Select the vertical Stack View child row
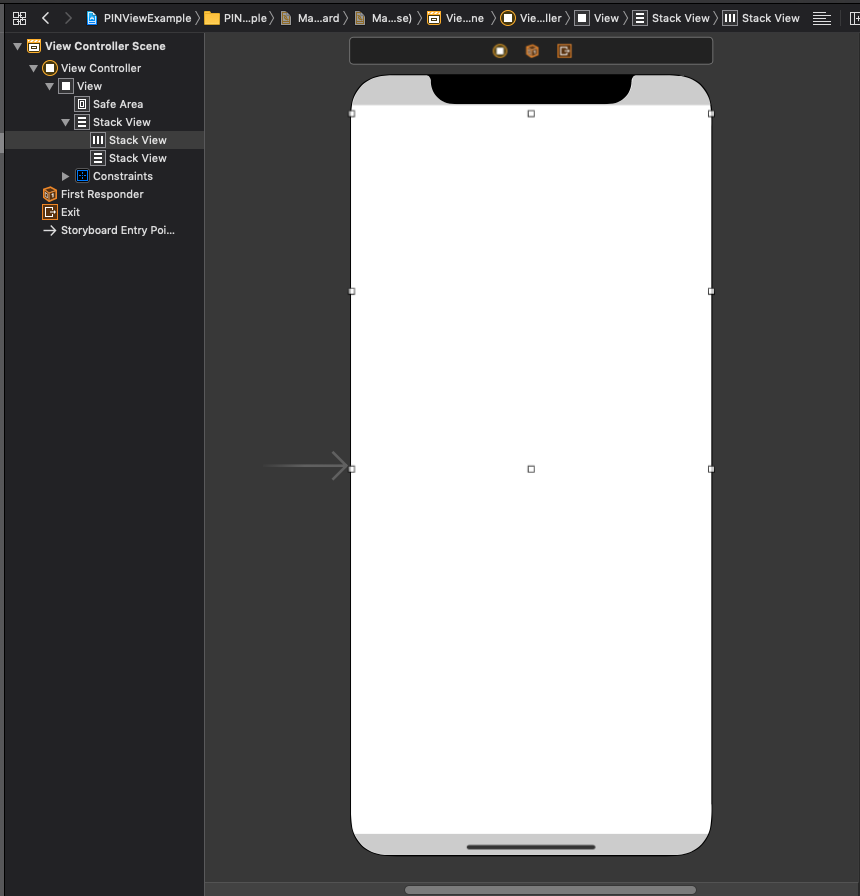Image resolution: width=860 pixels, height=896 pixels. 105,158
